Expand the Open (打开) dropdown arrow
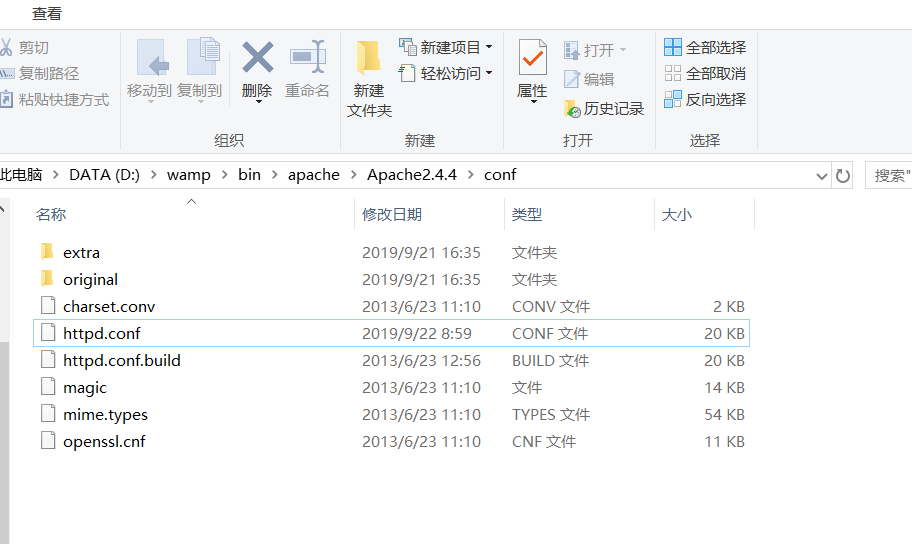912x544 pixels. coord(623,50)
